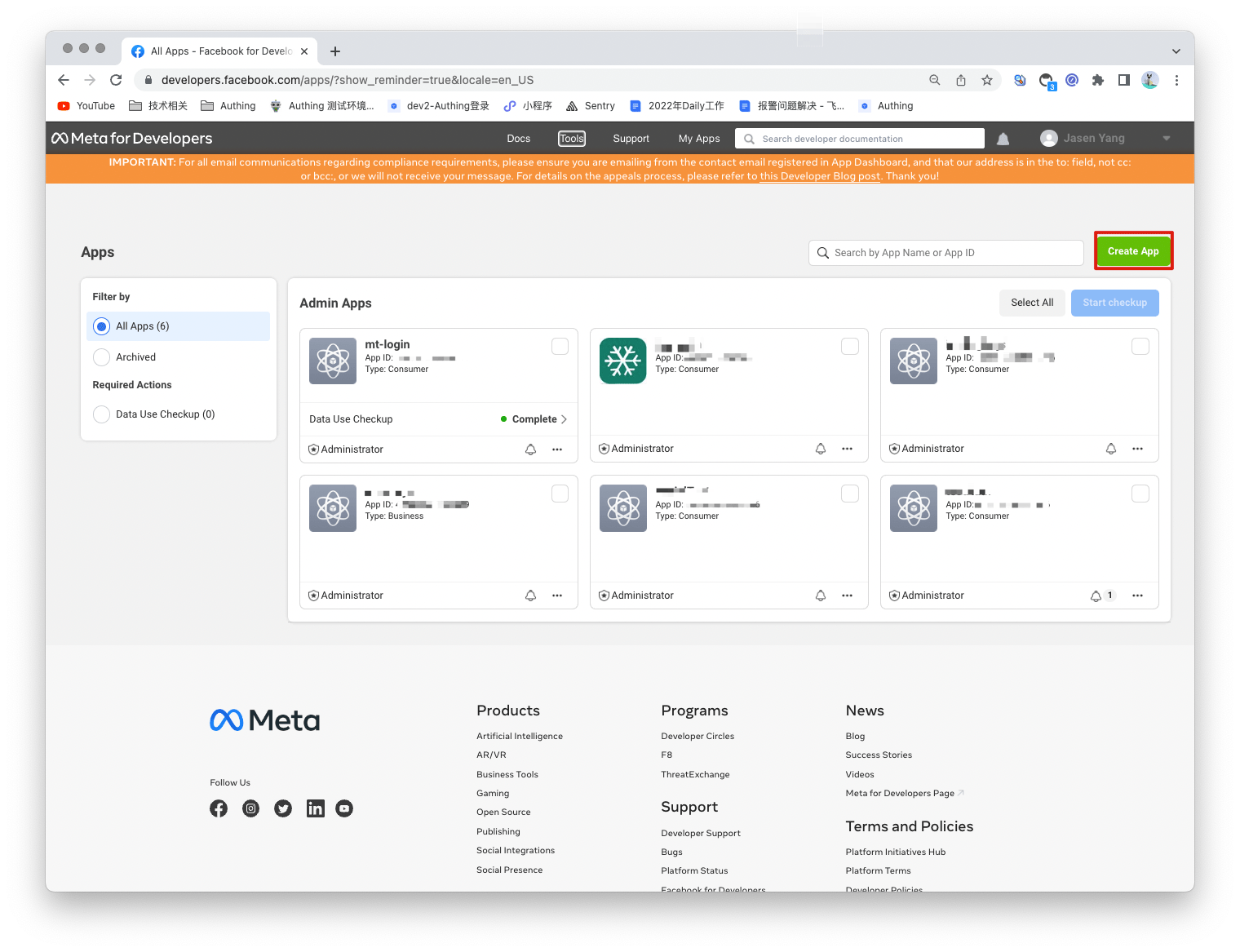Open the browser tab list dropdown arrow
Screen dimensions: 1240x952
click(x=1176, y=51)
